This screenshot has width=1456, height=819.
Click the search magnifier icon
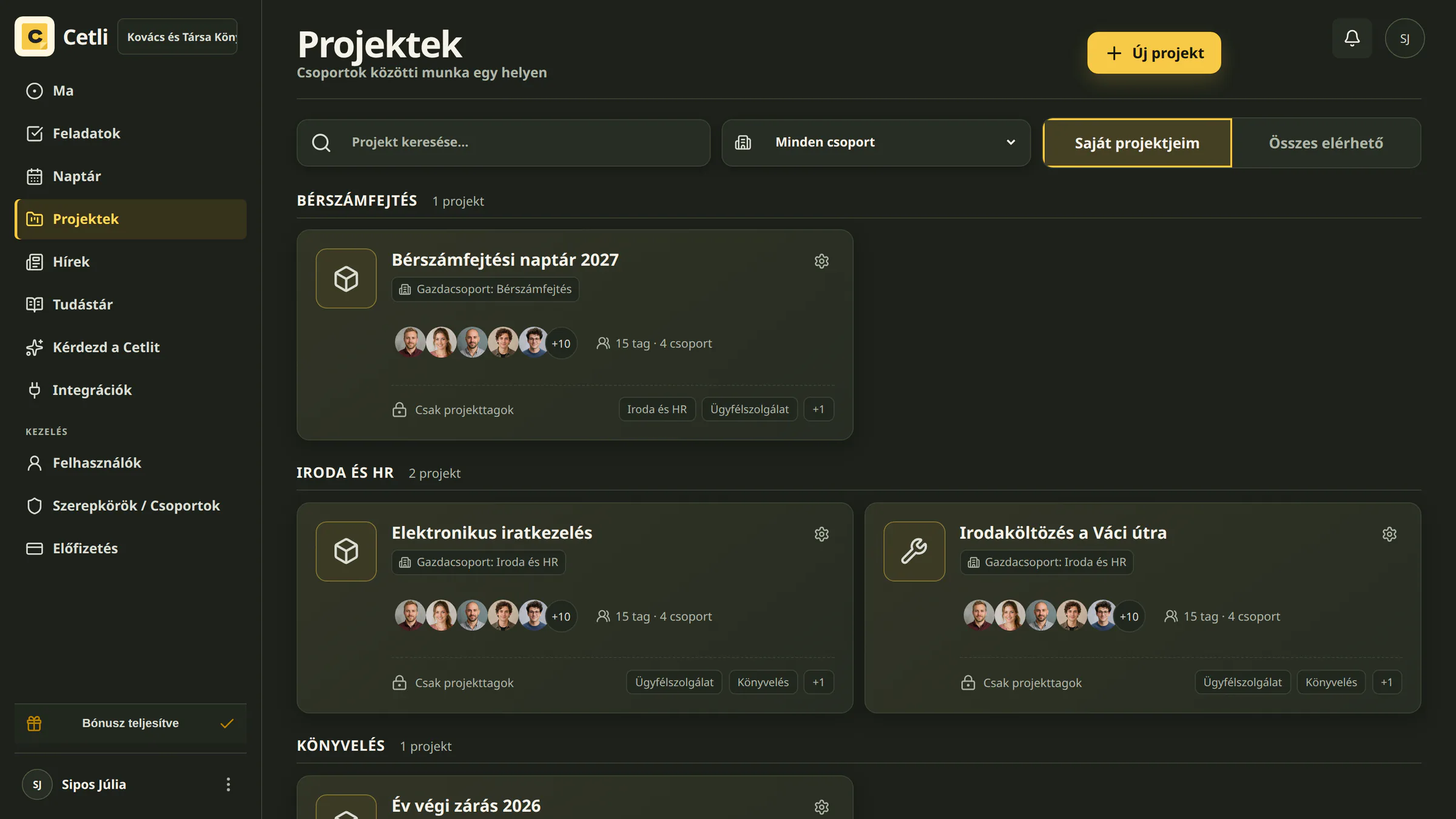point(321,143)
